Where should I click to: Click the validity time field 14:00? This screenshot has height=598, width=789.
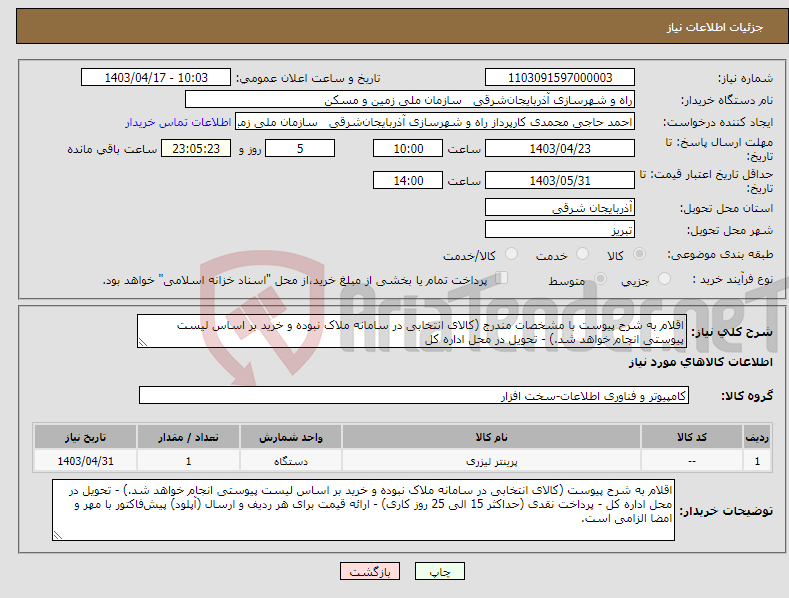tap(408, 180)
